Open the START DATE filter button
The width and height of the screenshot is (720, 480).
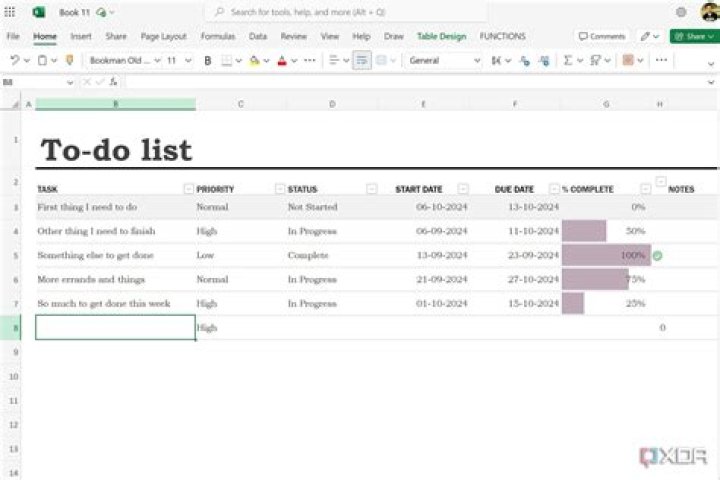[x=463, y=189]
